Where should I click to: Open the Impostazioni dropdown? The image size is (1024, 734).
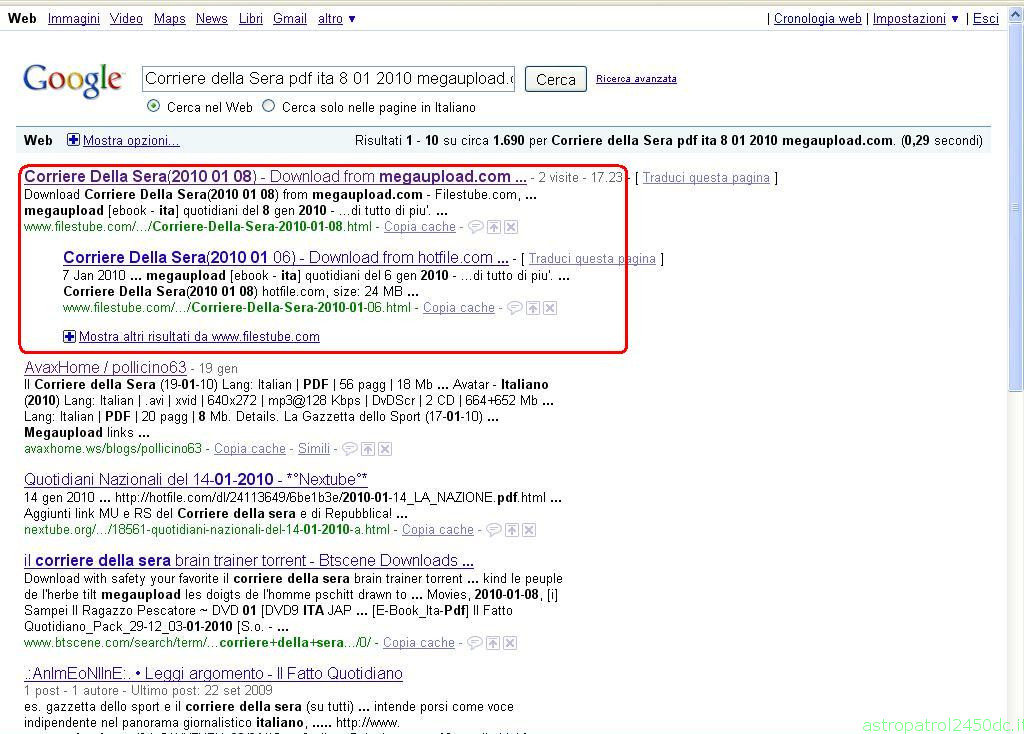click(916, 18)
